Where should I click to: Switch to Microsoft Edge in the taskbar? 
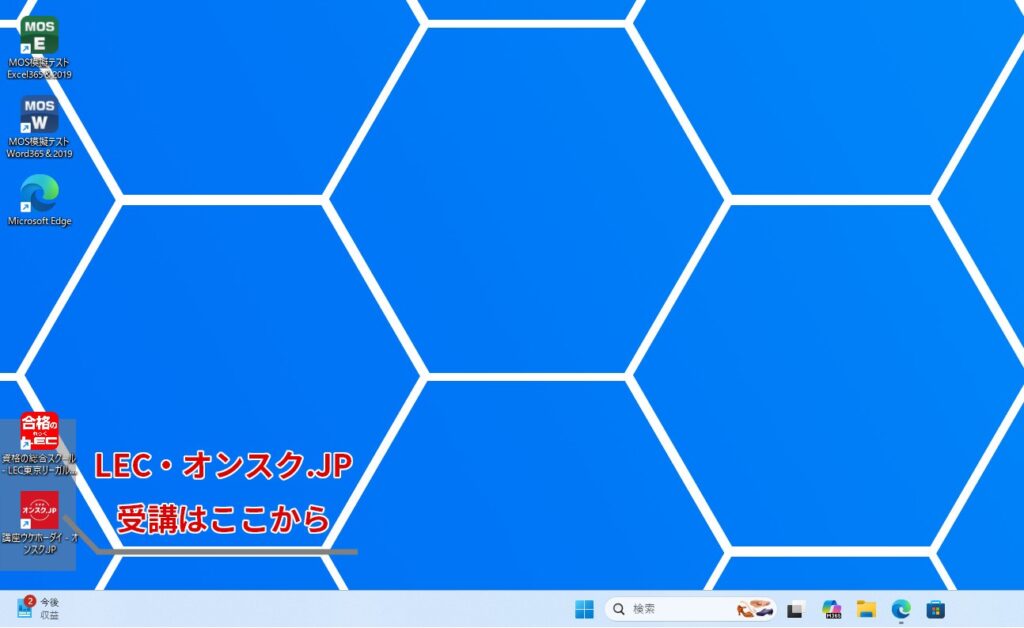901,609
